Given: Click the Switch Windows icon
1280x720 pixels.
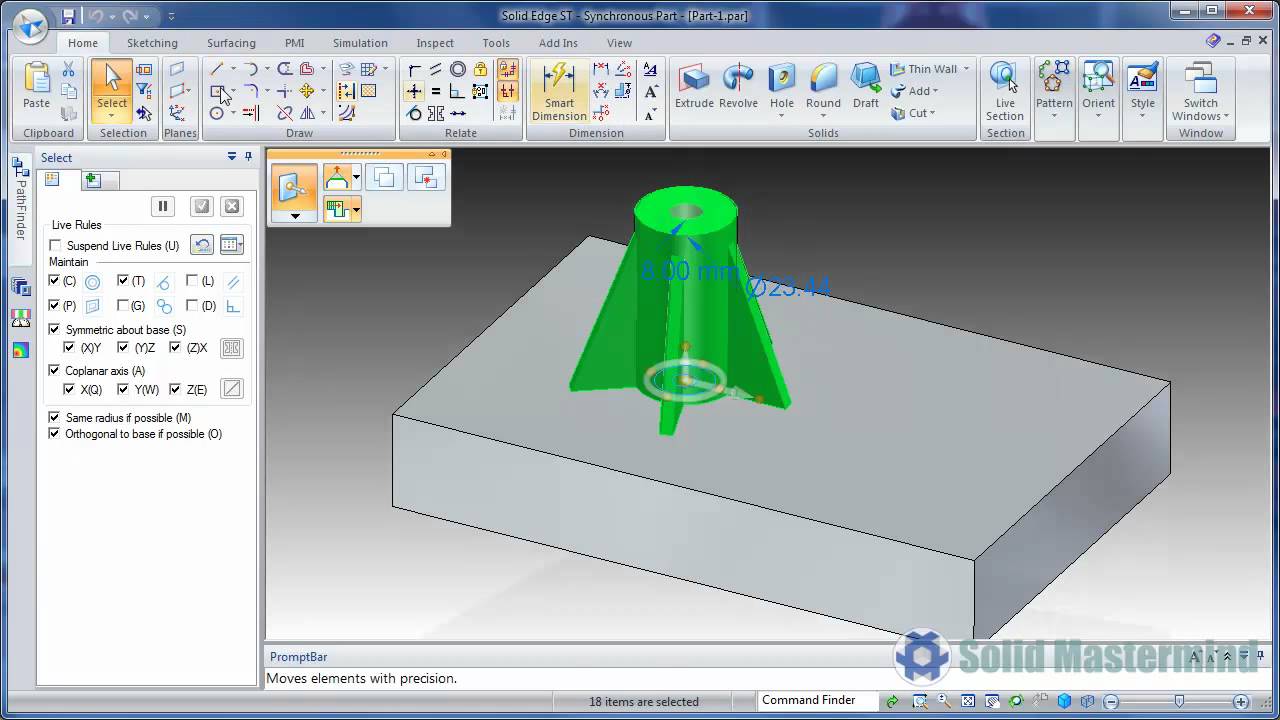Looking at the screenshot, I should pos(1200,79).
